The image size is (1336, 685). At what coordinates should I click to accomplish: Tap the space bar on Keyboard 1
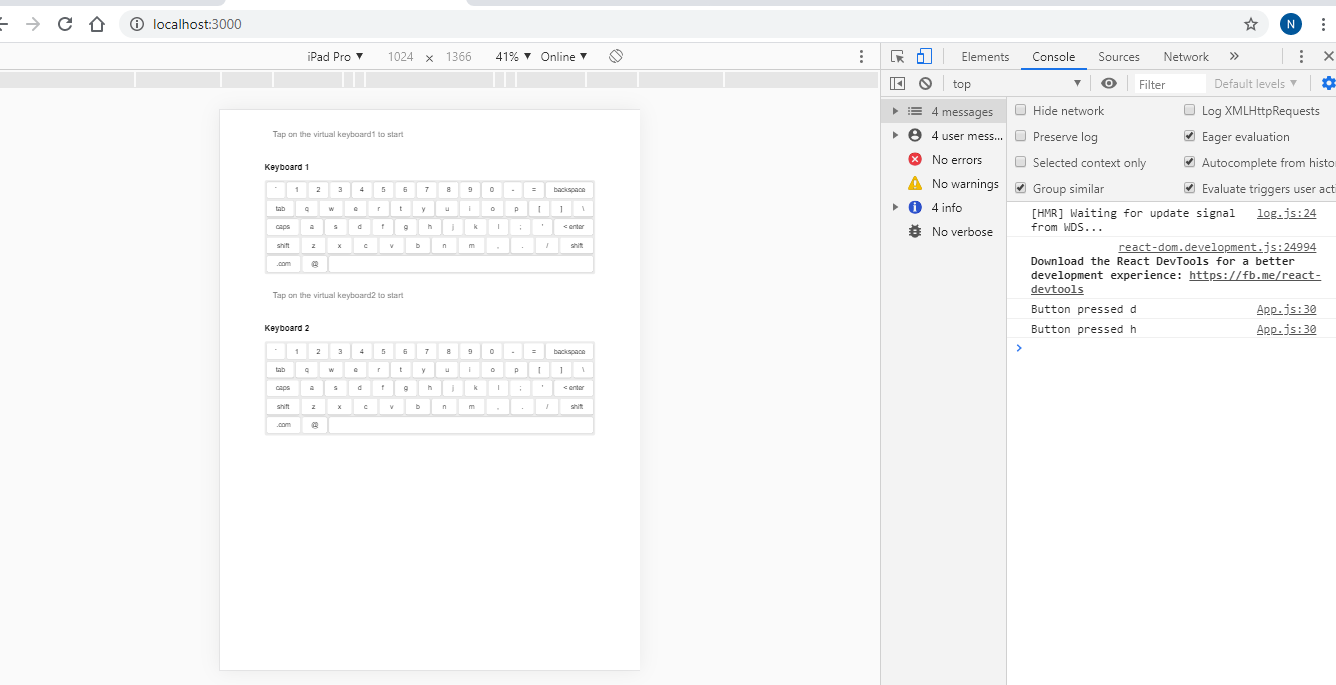(461, 264)
